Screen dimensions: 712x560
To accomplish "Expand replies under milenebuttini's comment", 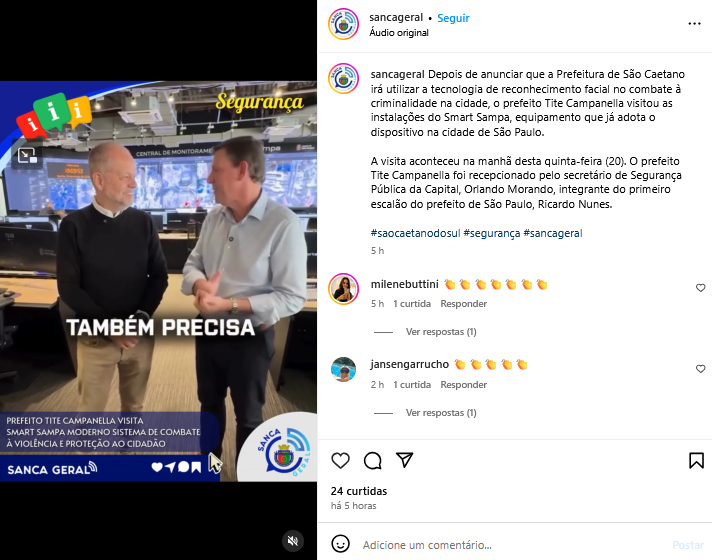I will [x=441, y=332].
